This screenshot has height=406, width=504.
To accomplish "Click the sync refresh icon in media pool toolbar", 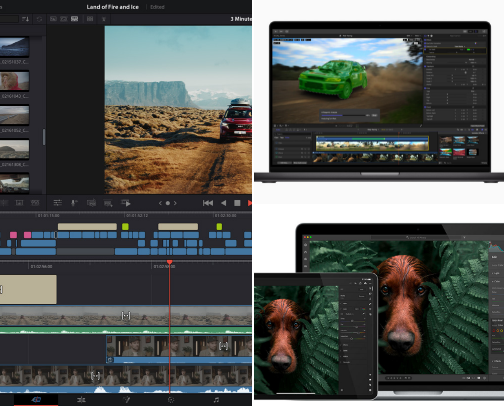I will tap(39, 19).
